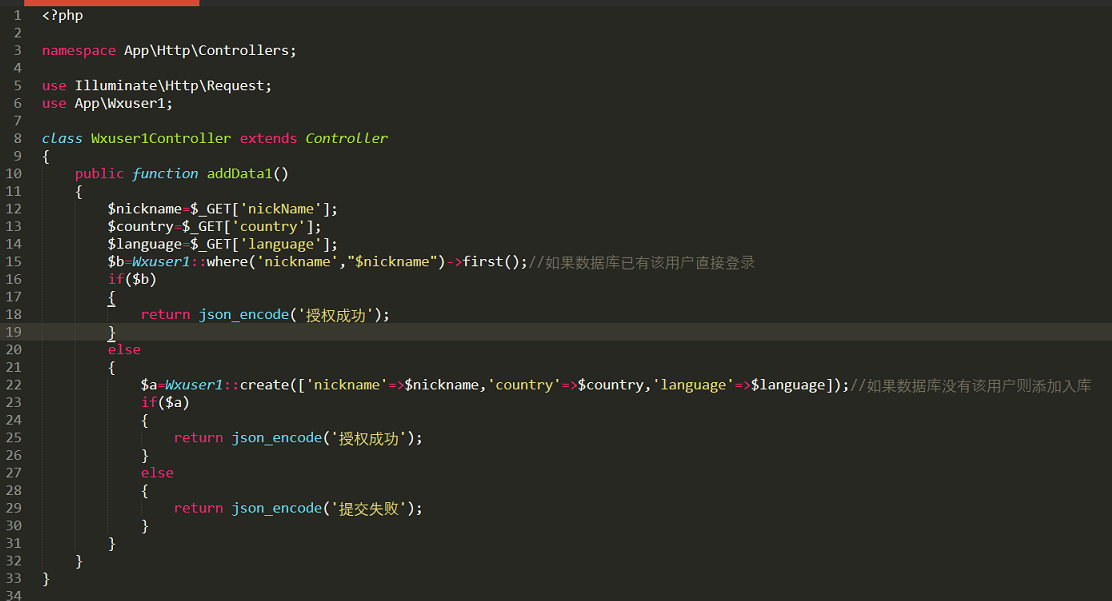This screenshot has height=601, width=1112.
Task: Click the 'else' keyword on line 27
Action: [x=157, y=473]
